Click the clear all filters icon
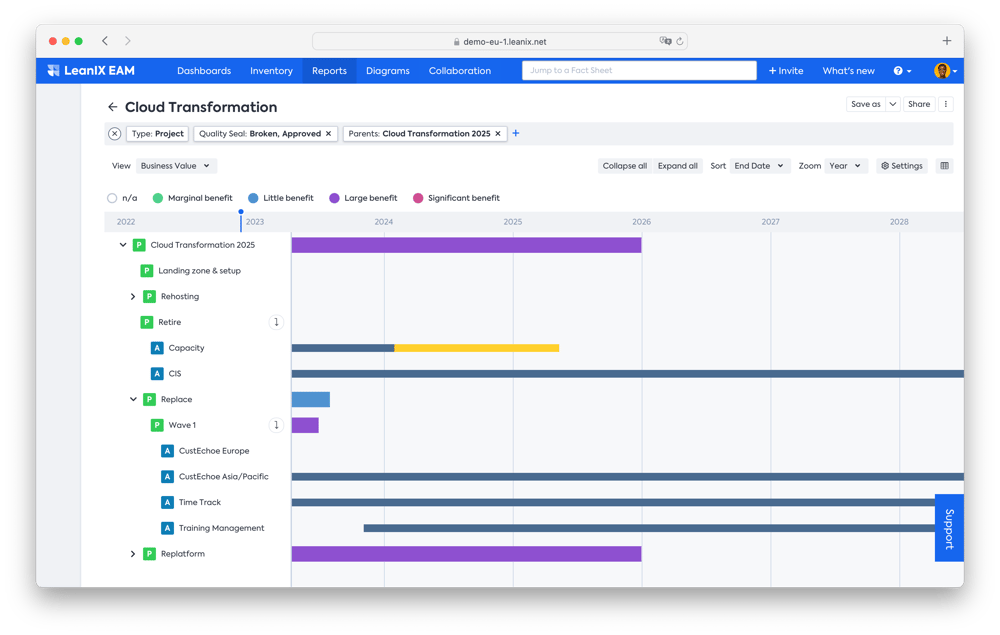The image size is (1000, 635). pyautogui.click(x=114, y=132)
